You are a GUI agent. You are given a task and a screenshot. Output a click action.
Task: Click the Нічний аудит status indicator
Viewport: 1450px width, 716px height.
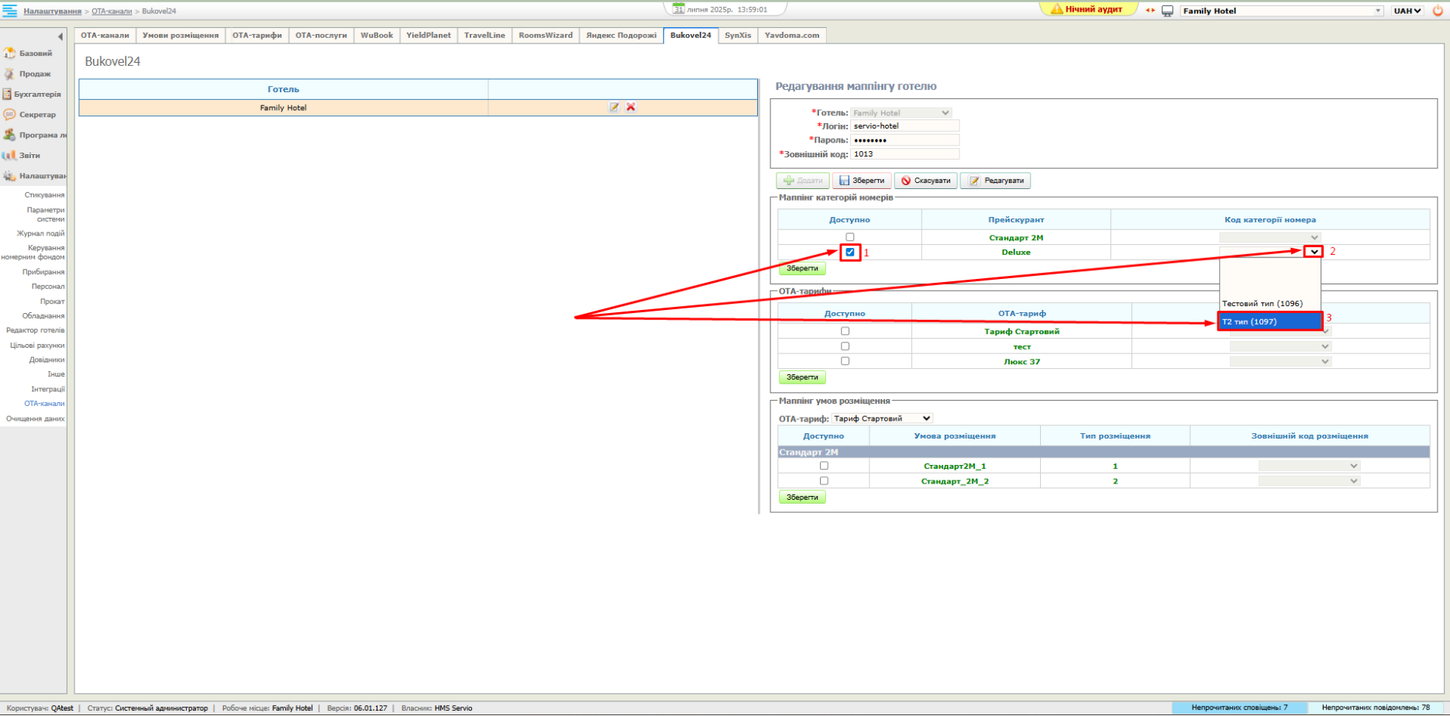tap(1090, 9)
